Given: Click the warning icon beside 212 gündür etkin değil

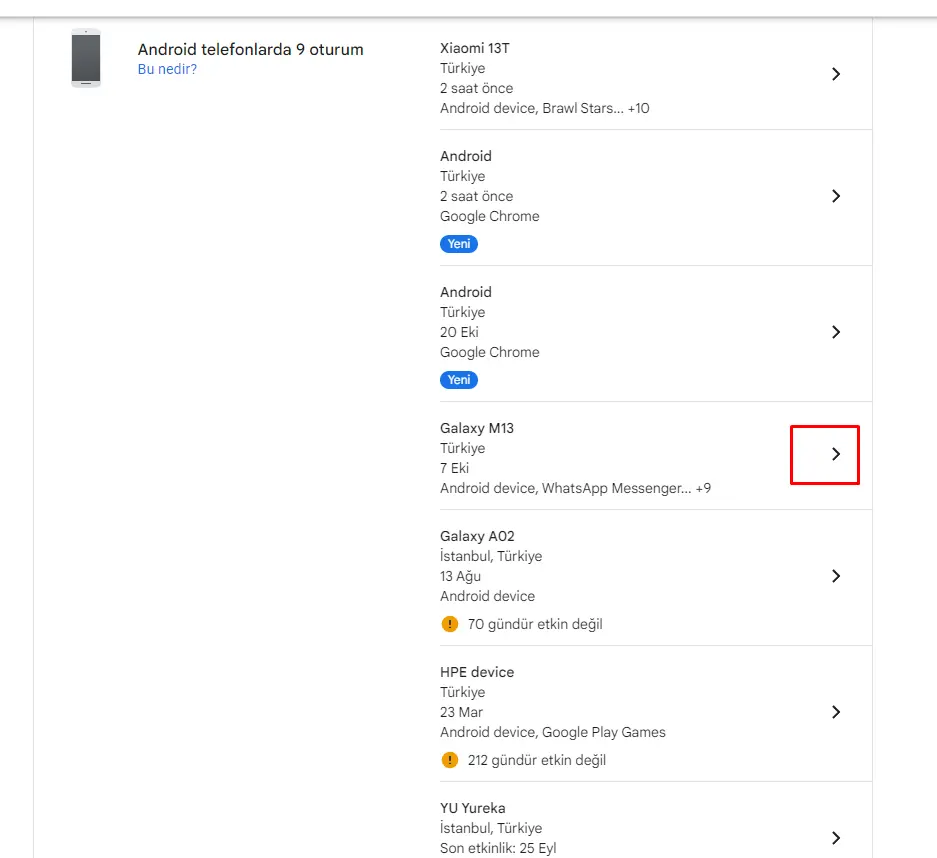Looking at the screenshot, I should [449, 760].
